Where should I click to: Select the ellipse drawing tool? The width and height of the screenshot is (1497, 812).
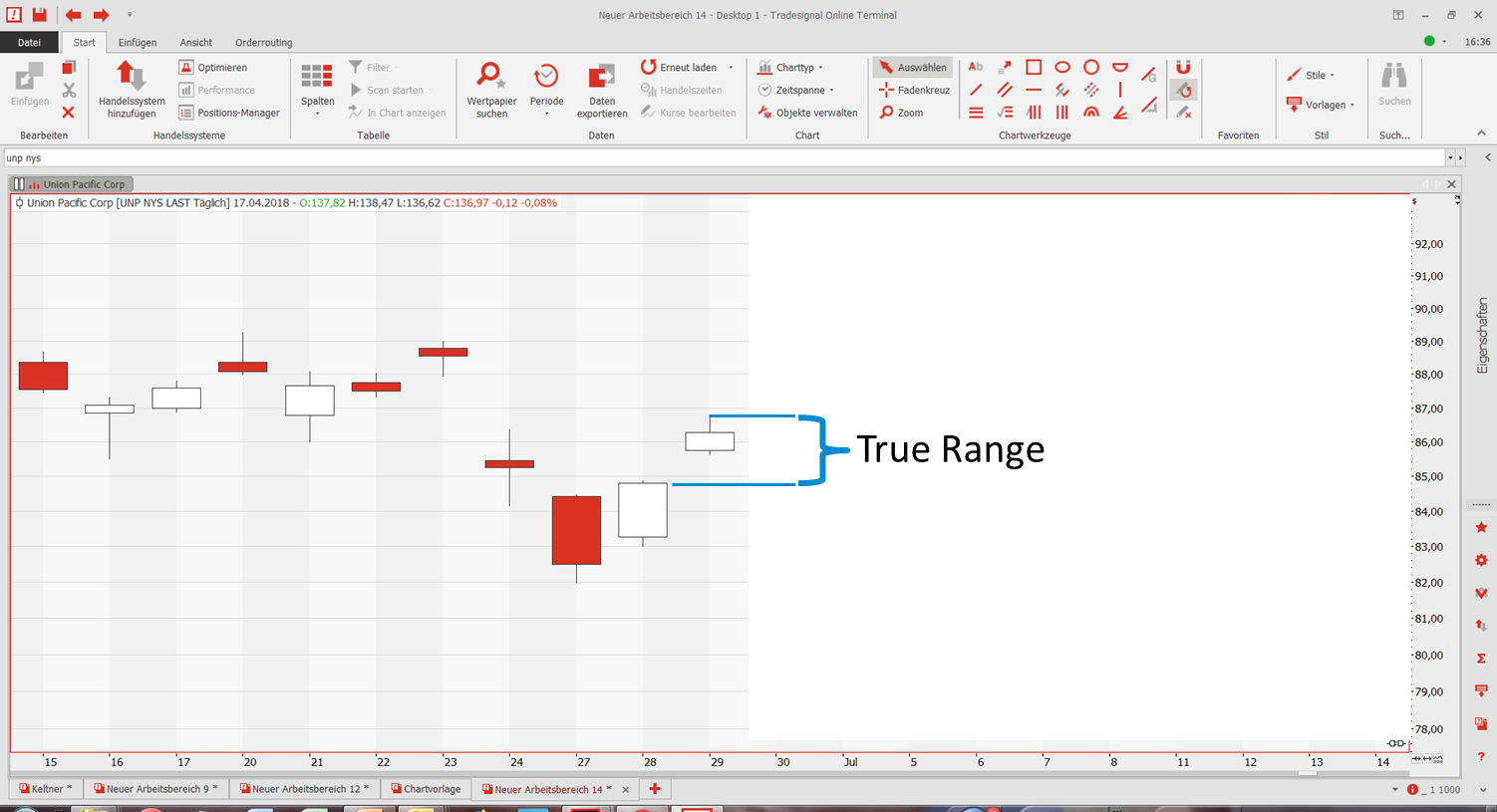click(x=1062, y=68)
